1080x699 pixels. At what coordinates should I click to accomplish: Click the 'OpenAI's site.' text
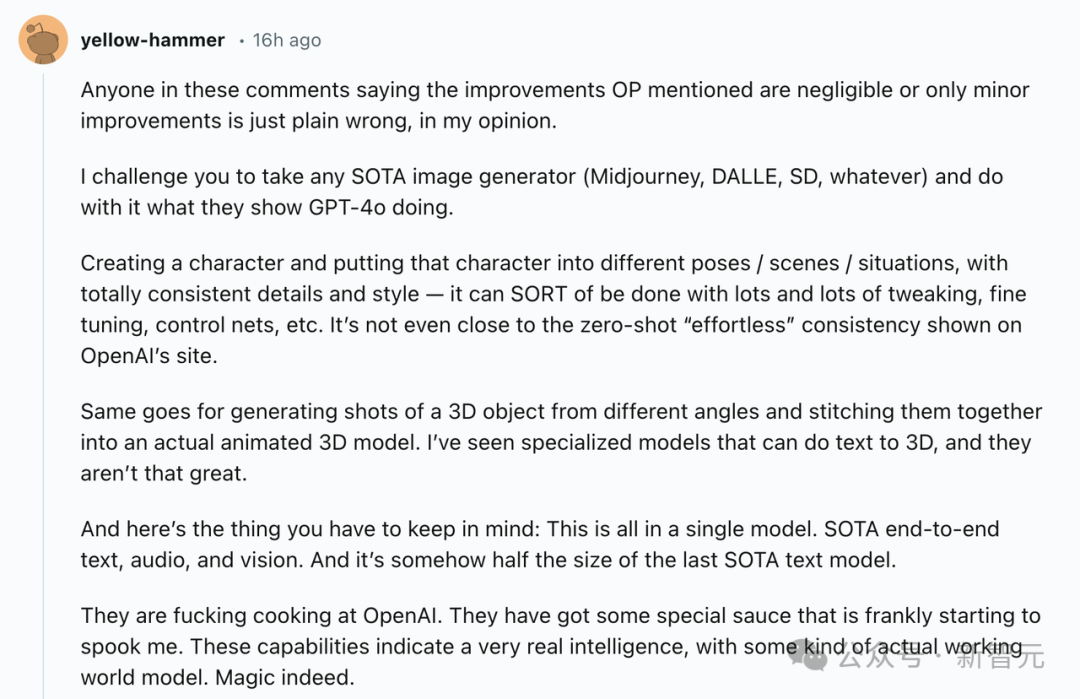point(149,356)
